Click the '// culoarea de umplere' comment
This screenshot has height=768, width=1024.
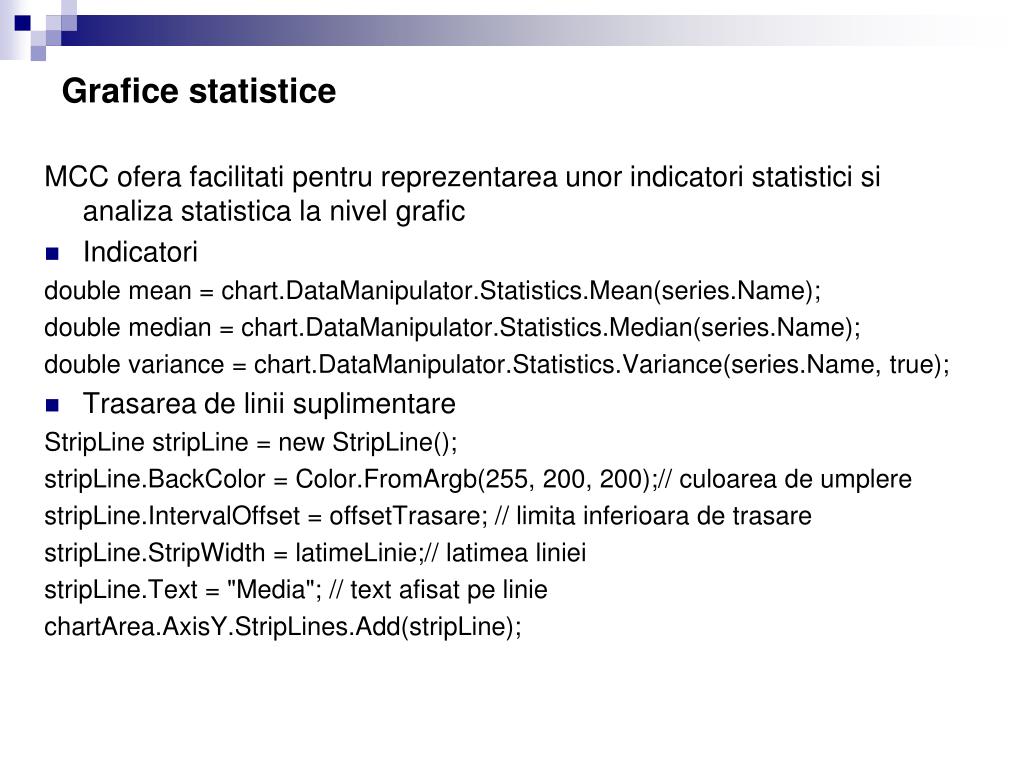click(x=786, y=479)
